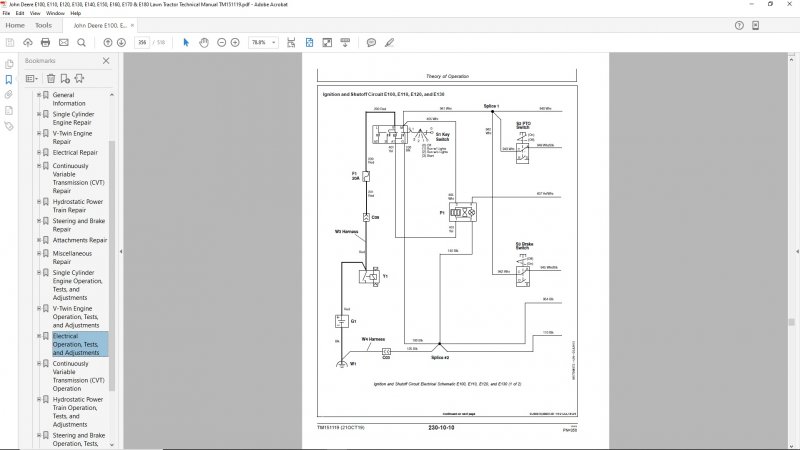
Task: Switch to the Home tab
Action: (x=15, y=26)
